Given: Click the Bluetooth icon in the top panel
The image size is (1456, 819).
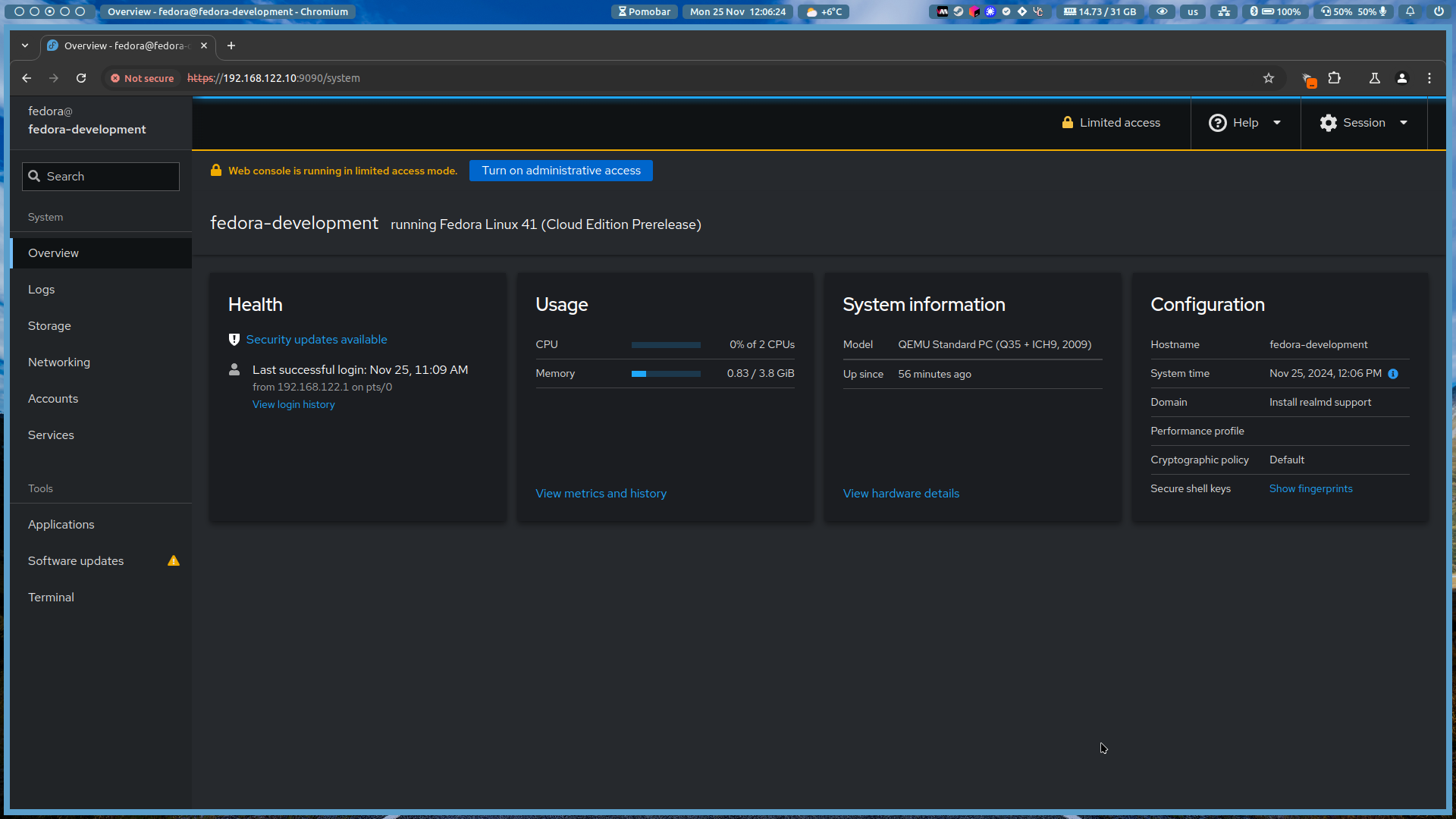Looking at the screenshot, I should click(1254, 11).
